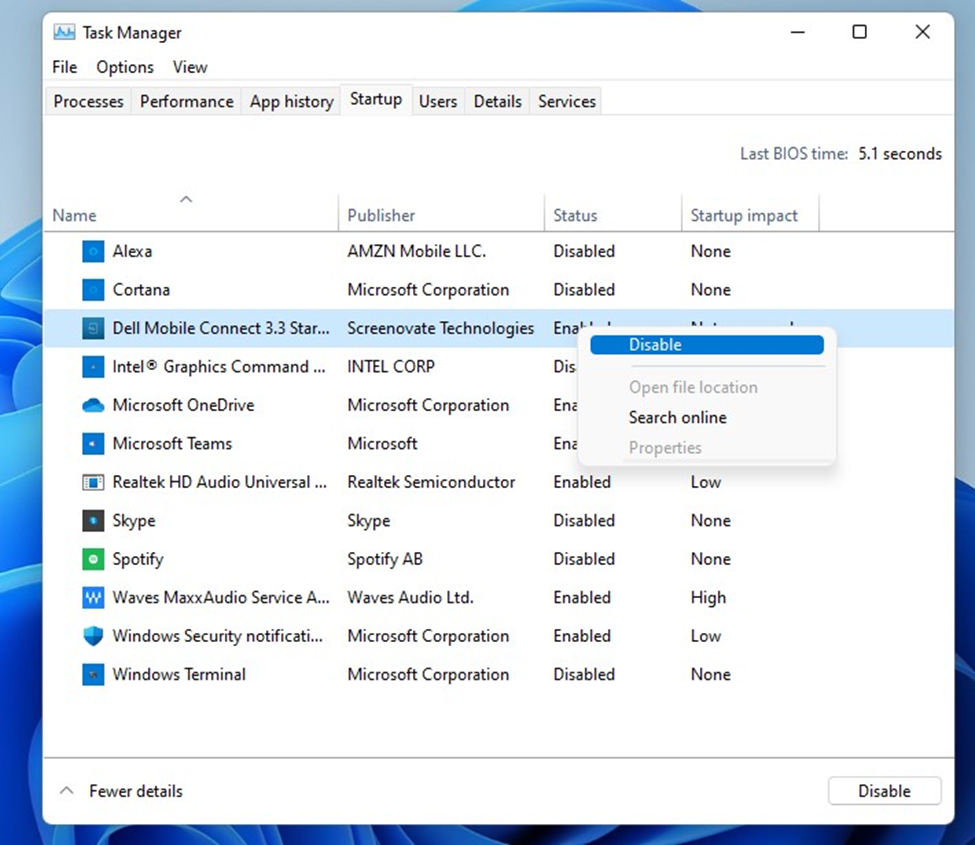Screen dimensions: 975x845
Task: Click the Microsoft Teams icon
Action: [x=93, y=444]
